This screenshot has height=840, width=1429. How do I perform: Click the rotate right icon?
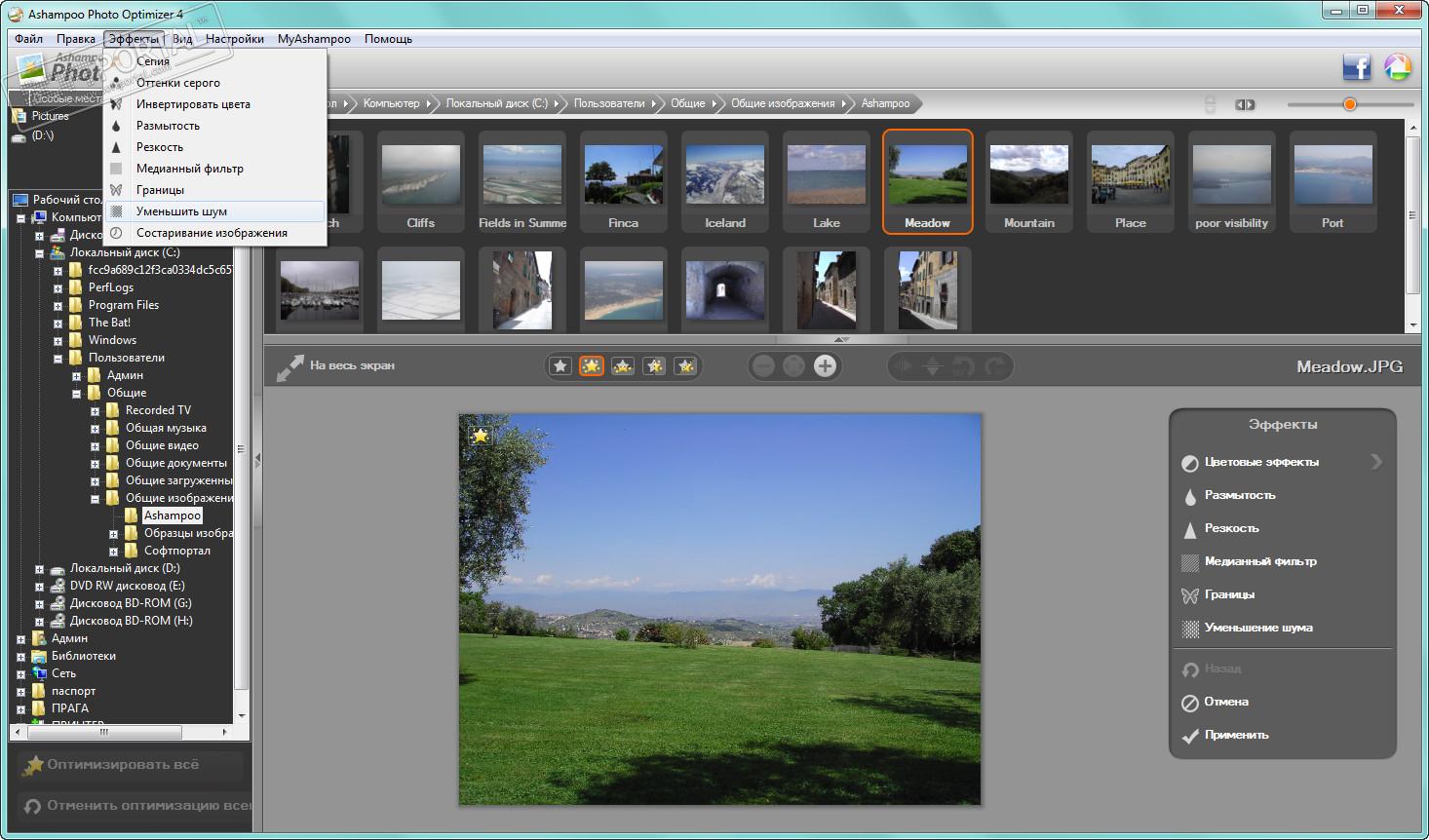[995, 366]
